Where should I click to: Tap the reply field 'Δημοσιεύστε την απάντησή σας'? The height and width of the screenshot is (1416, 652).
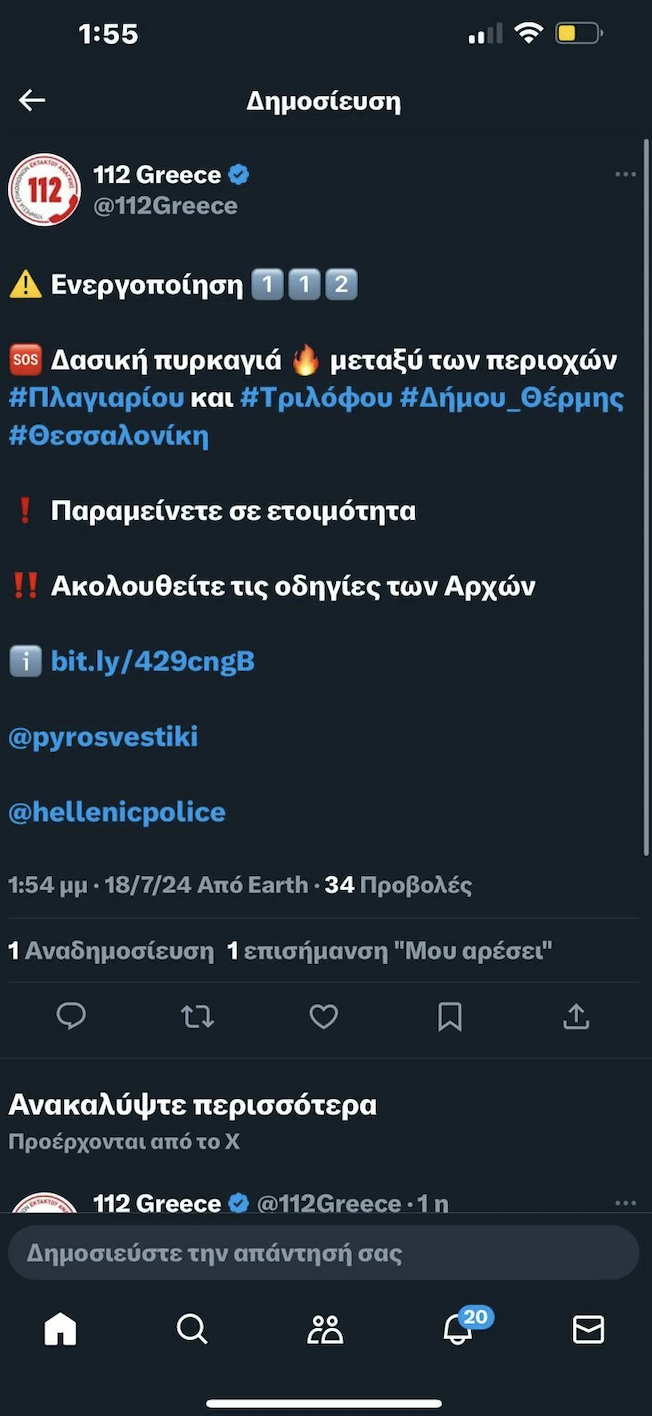coord(323,1253)
